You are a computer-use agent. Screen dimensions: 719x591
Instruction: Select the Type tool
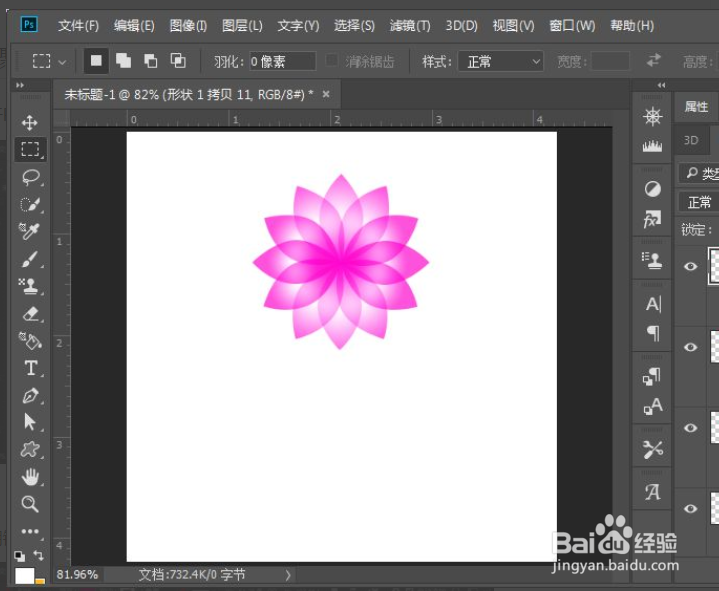tap(31, 368)
